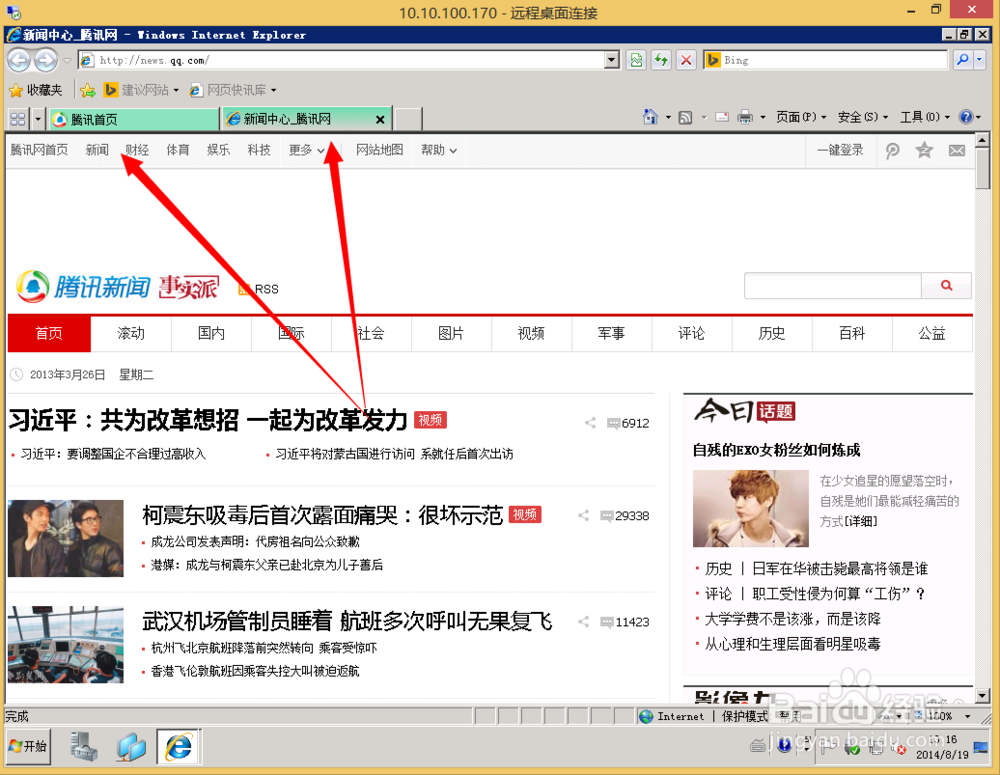Image resolution: width=1000 pixels, height=775 pixels.
Task: Click the 柯震东 news photo thumbnail
Action: [x=66, y=538]
